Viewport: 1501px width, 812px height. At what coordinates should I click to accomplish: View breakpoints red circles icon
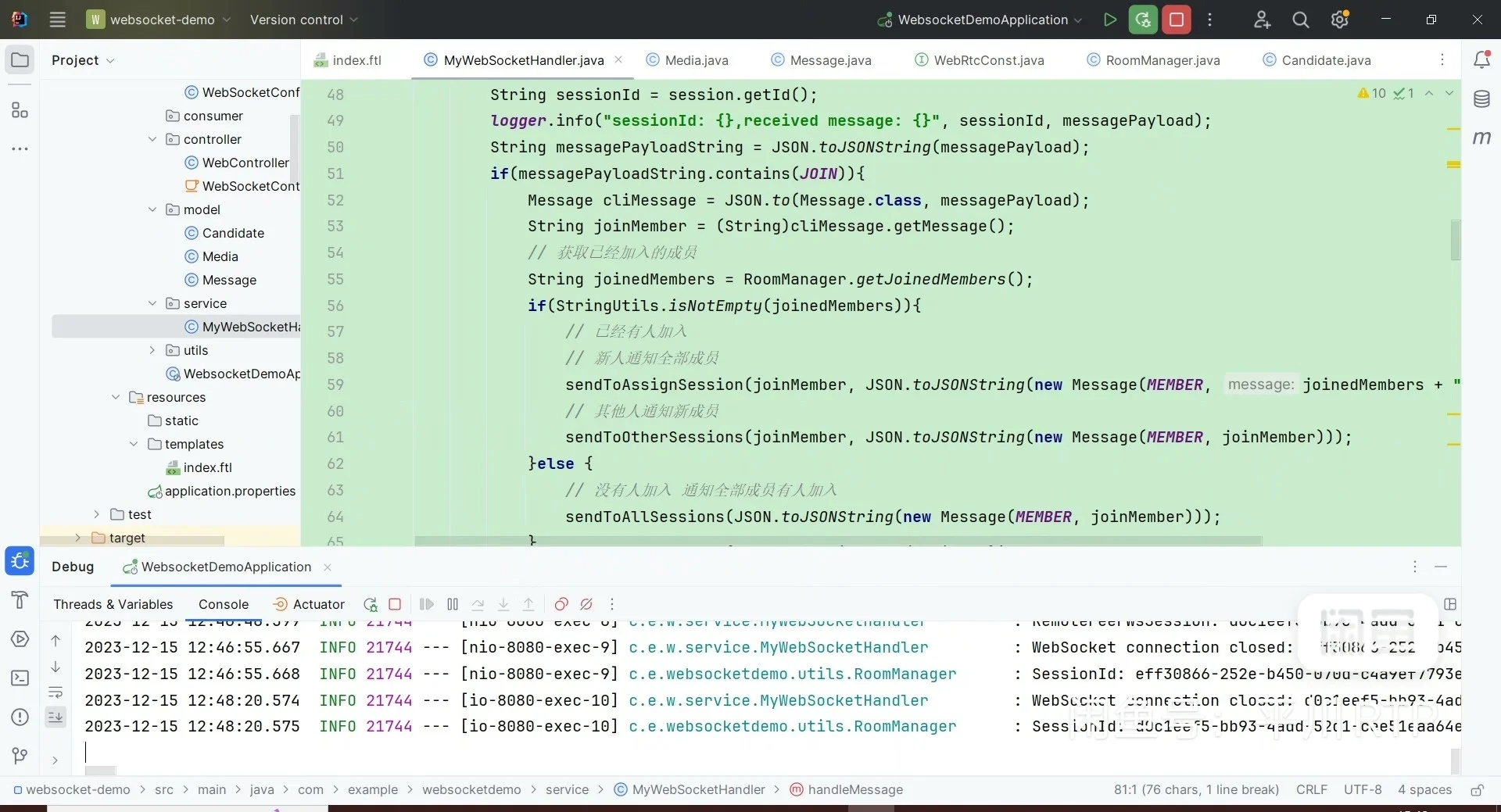(561, 604)
